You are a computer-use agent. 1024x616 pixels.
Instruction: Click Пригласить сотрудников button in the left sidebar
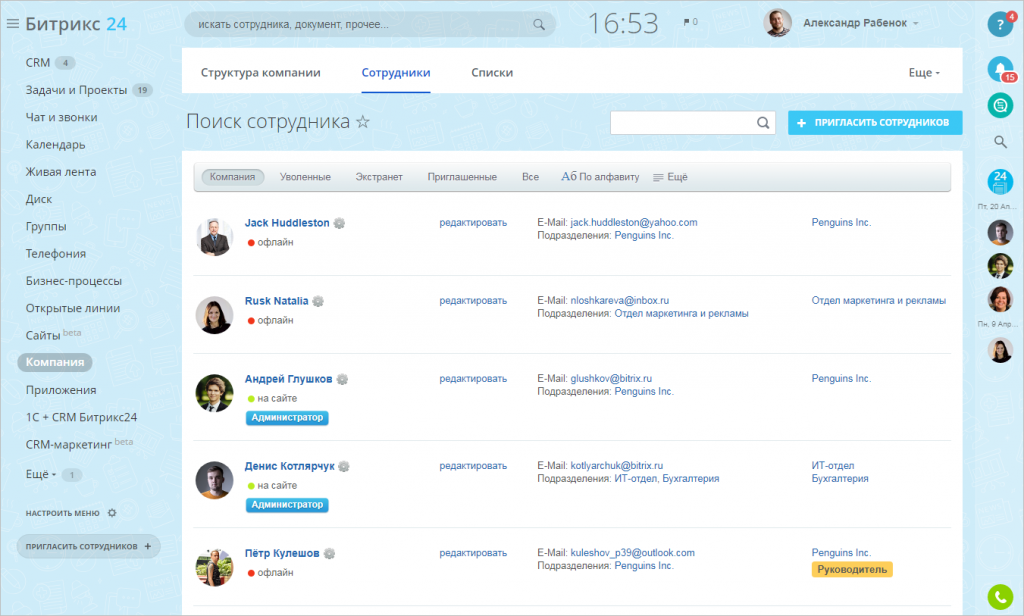(x=88, y=546)
